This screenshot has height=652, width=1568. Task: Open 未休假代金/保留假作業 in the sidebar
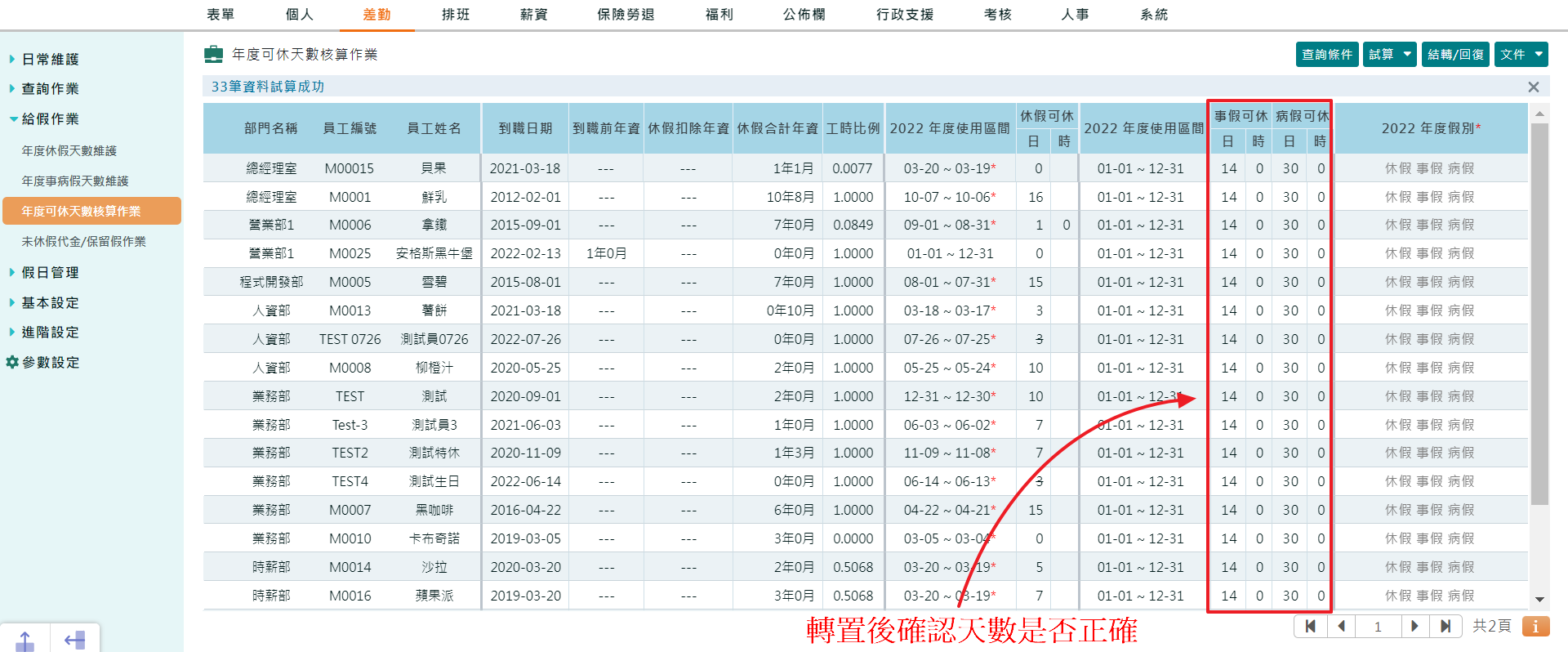(x=84, y=242)
